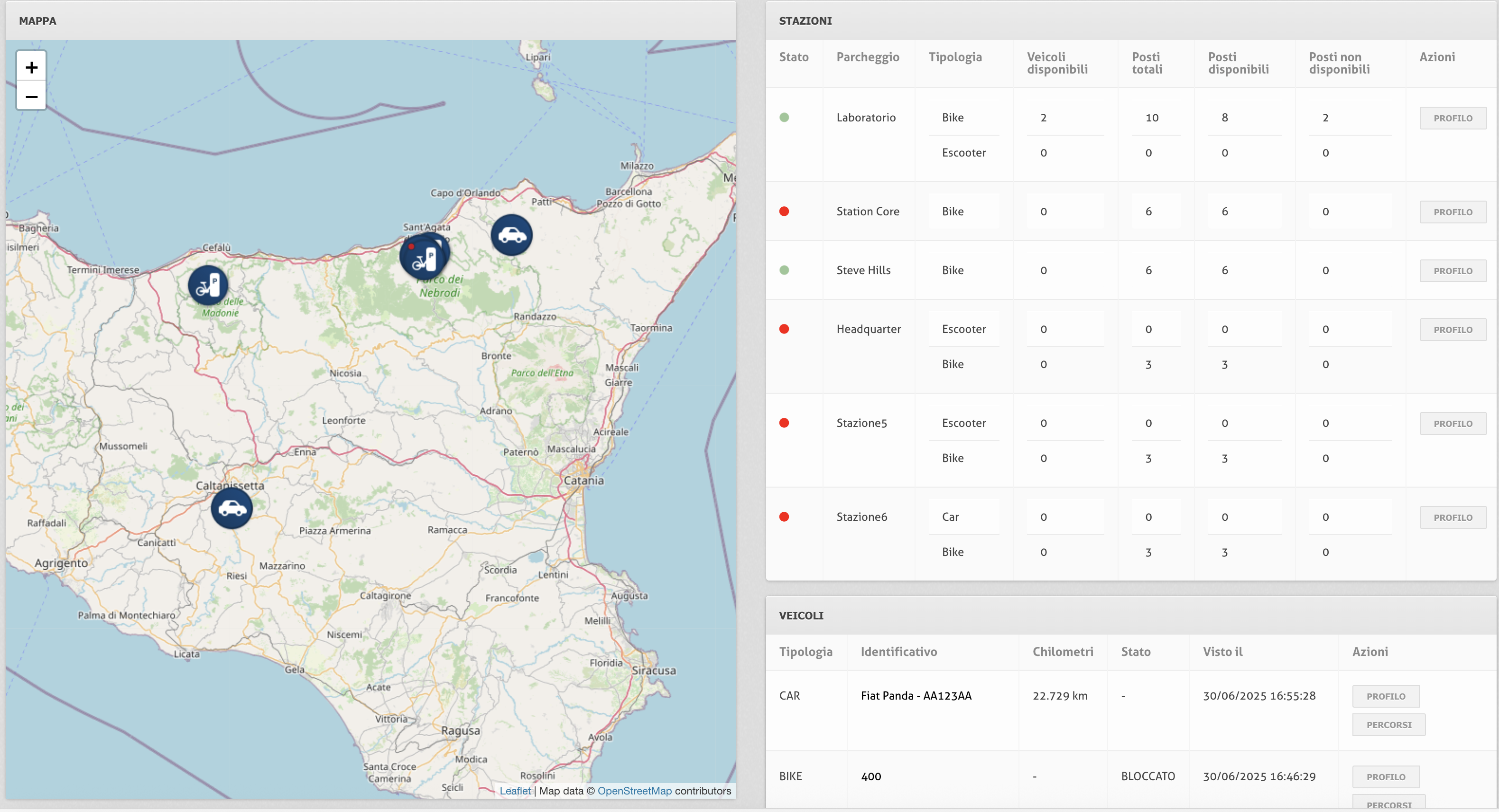1499x812 pixels.
Task: Open the profile of bike 400
Action: 1386,776
